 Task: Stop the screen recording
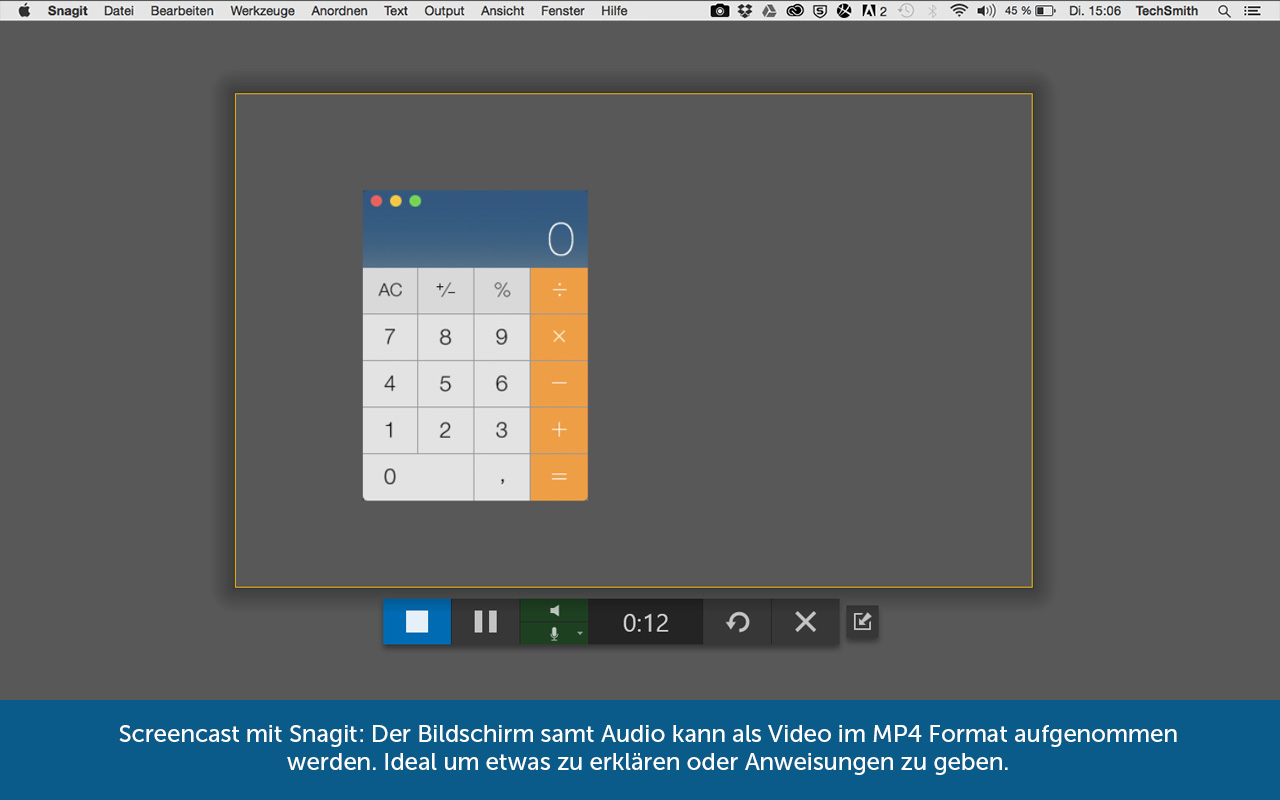tap(417, 622)
